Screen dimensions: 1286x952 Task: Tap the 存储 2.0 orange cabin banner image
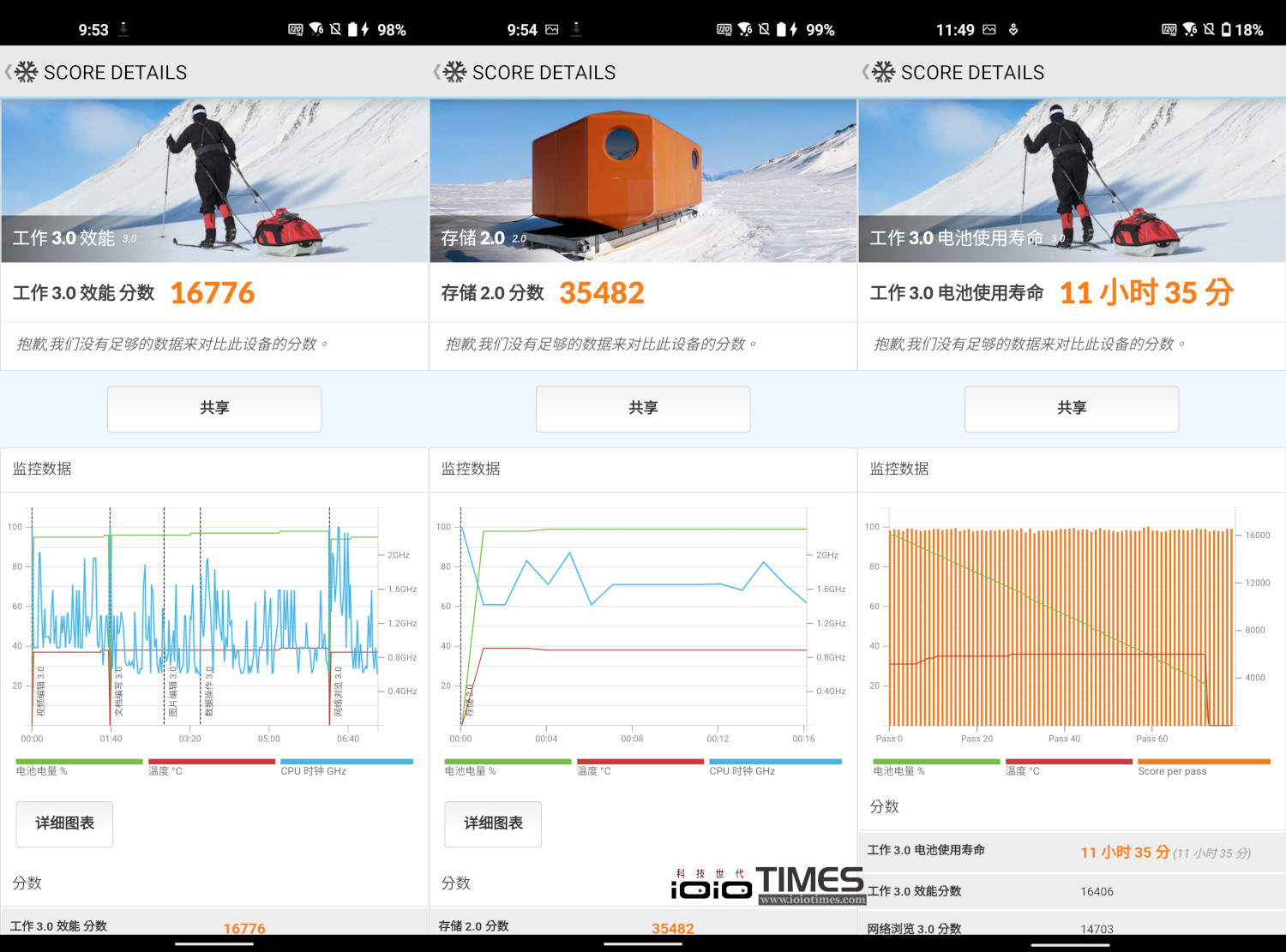(x=643, y=180)
